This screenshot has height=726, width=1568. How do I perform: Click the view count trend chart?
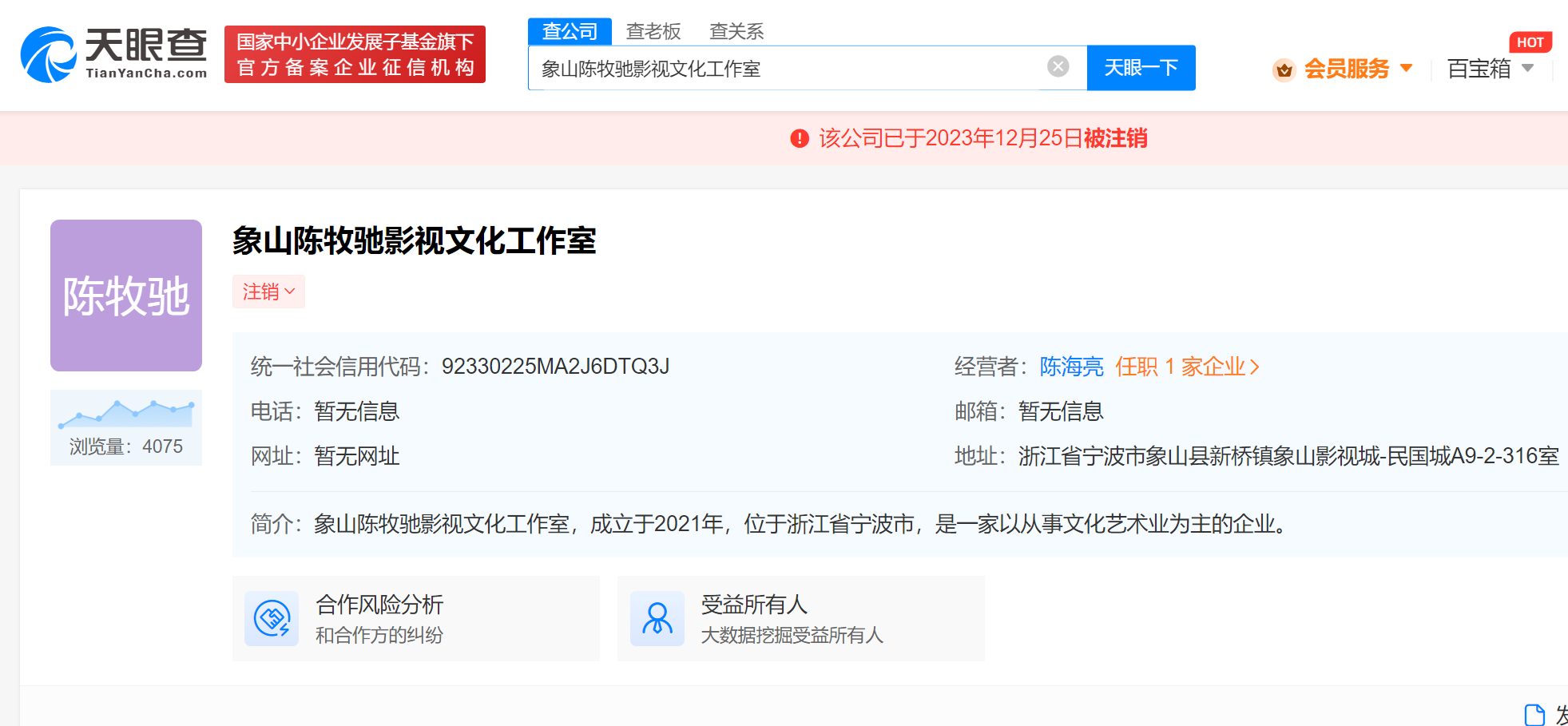click(x=126, y=413)
